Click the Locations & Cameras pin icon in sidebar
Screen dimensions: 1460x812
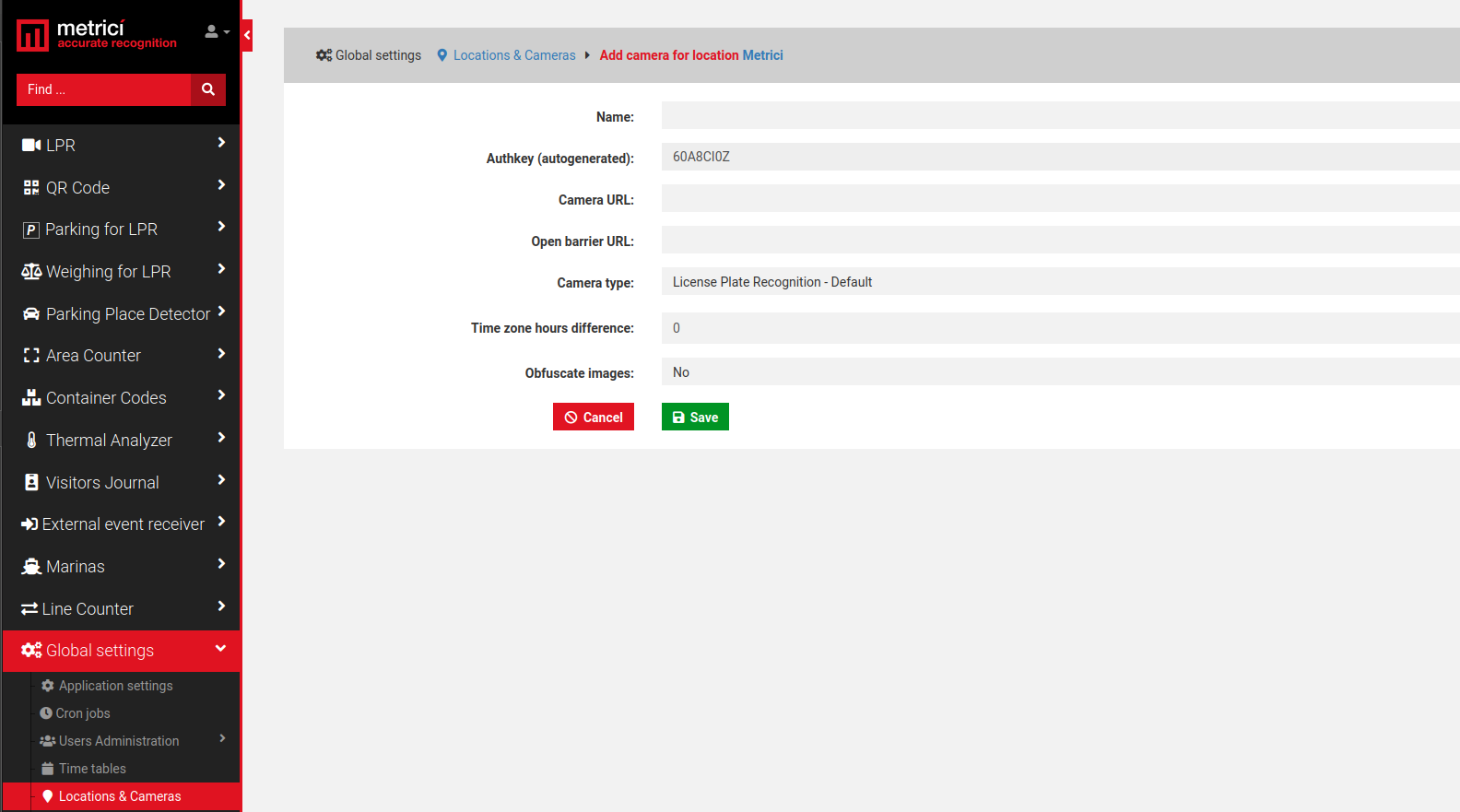coord(48,796)
